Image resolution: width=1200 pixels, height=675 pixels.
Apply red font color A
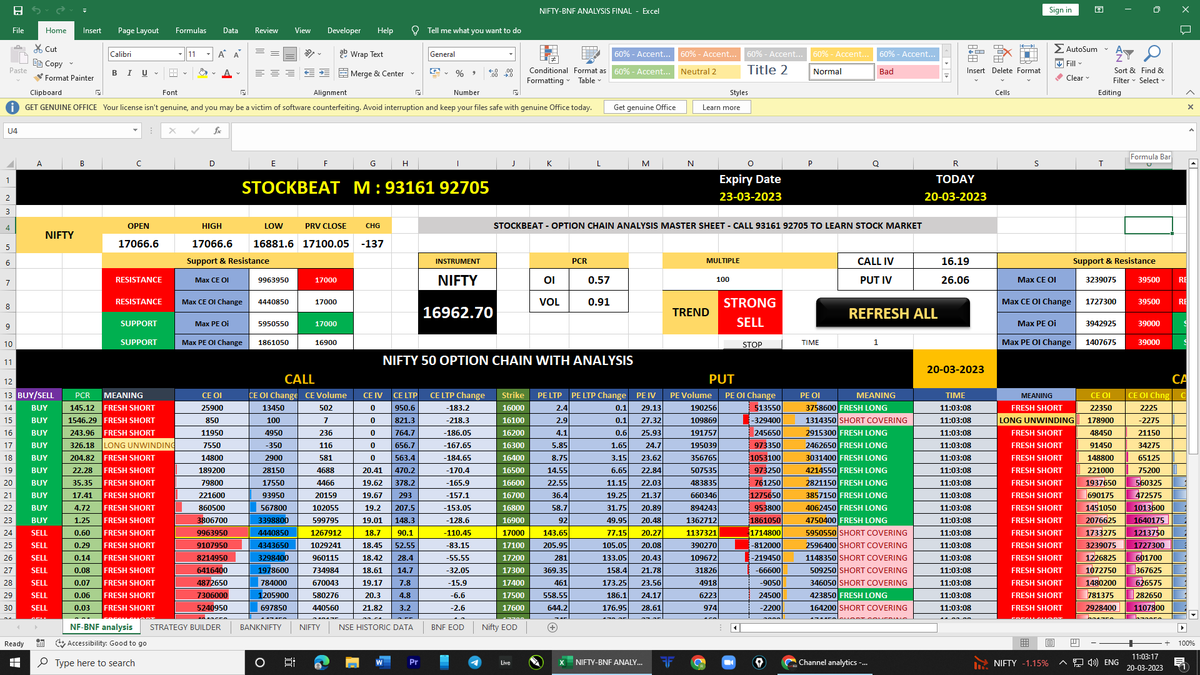(x=226, y=73)
